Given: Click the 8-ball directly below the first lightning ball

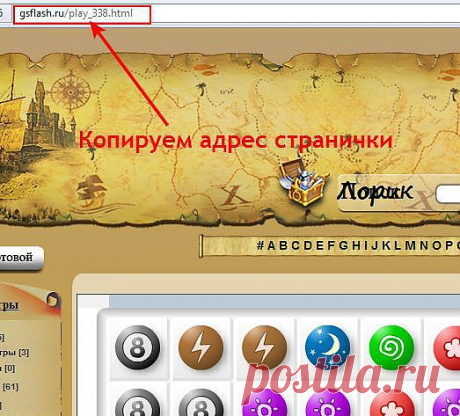Looking at the screenshot, I should pyautogui.click(x=201, y=402).
